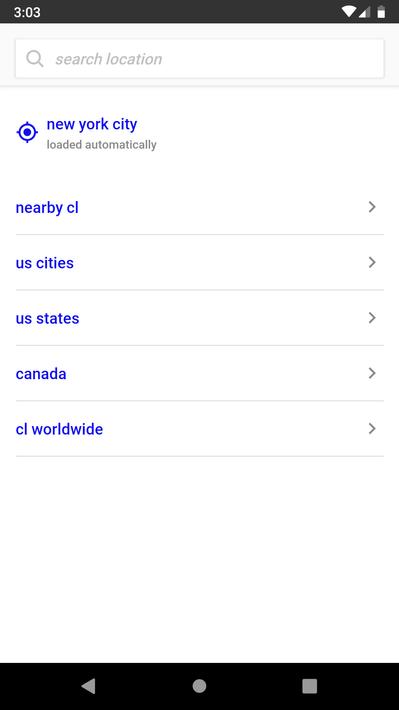Image resolution: width=399 pixels, height=710 pixels.
Task: Choose the canada entry
Action: coord(200,373)
